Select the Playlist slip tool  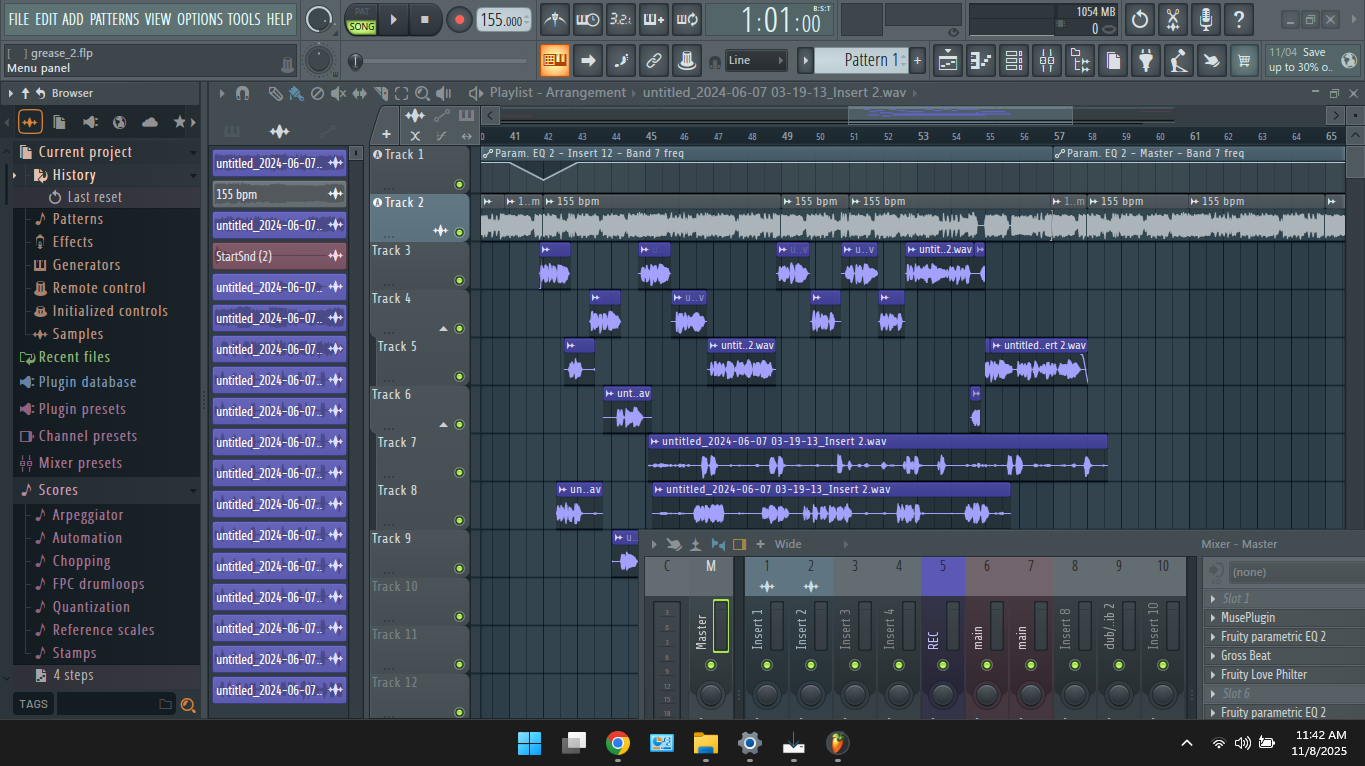click(x=360, y=93)
